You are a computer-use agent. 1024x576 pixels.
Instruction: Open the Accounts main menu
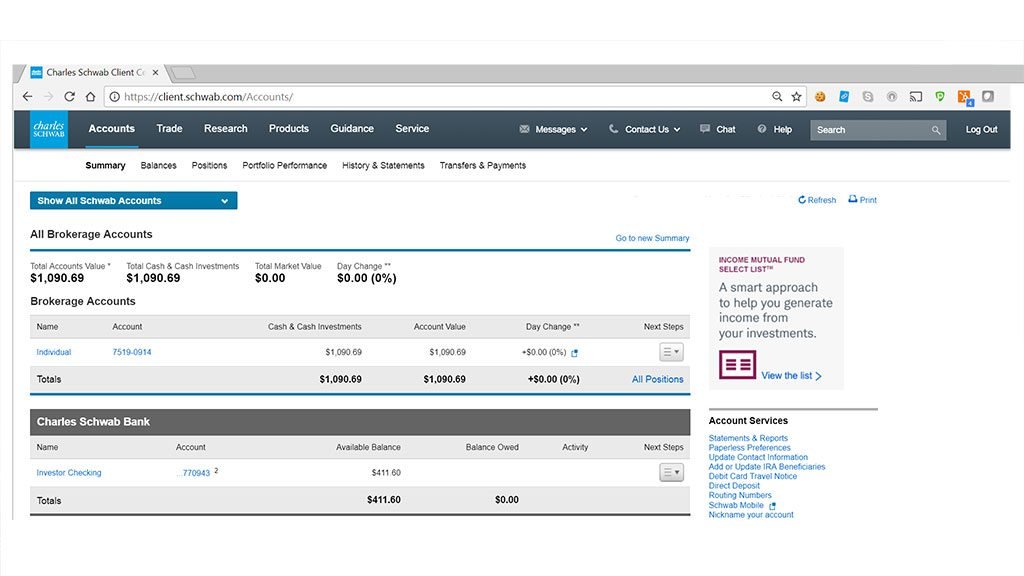point(112,129)
